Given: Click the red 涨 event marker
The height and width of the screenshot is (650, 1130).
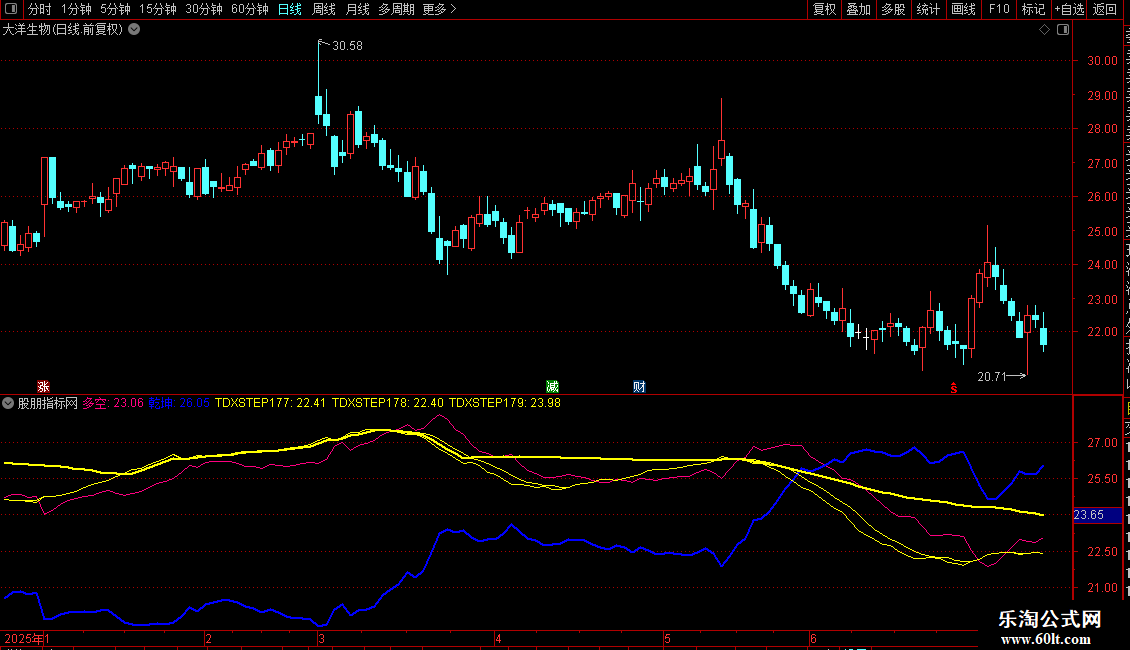Looking at the screenshot, I should point(43,387).
